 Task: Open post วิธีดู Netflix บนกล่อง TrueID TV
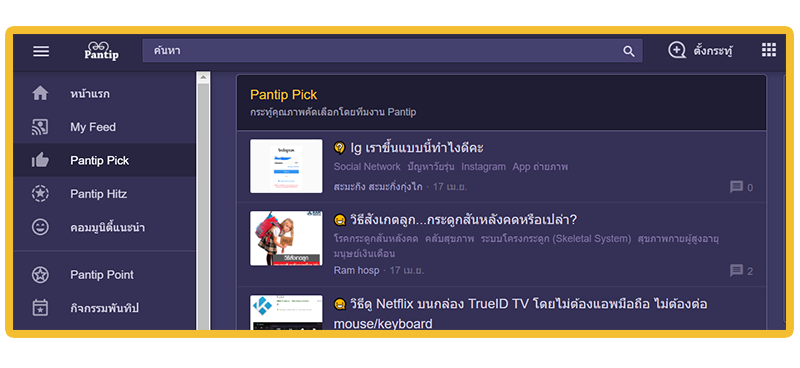520,314
